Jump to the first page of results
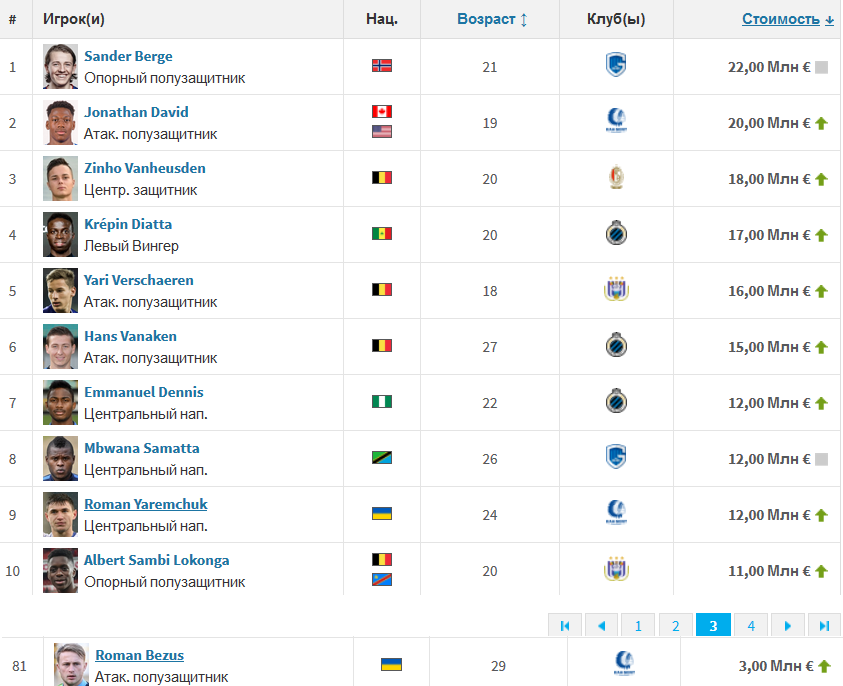The height and width of the screenshot is (686, 843). tap(565, 626)
